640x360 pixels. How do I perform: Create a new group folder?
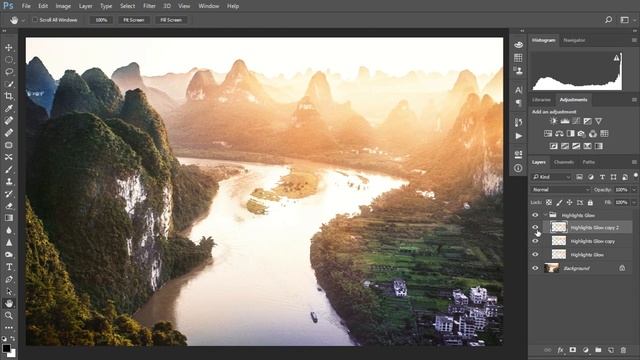(598, 350)
